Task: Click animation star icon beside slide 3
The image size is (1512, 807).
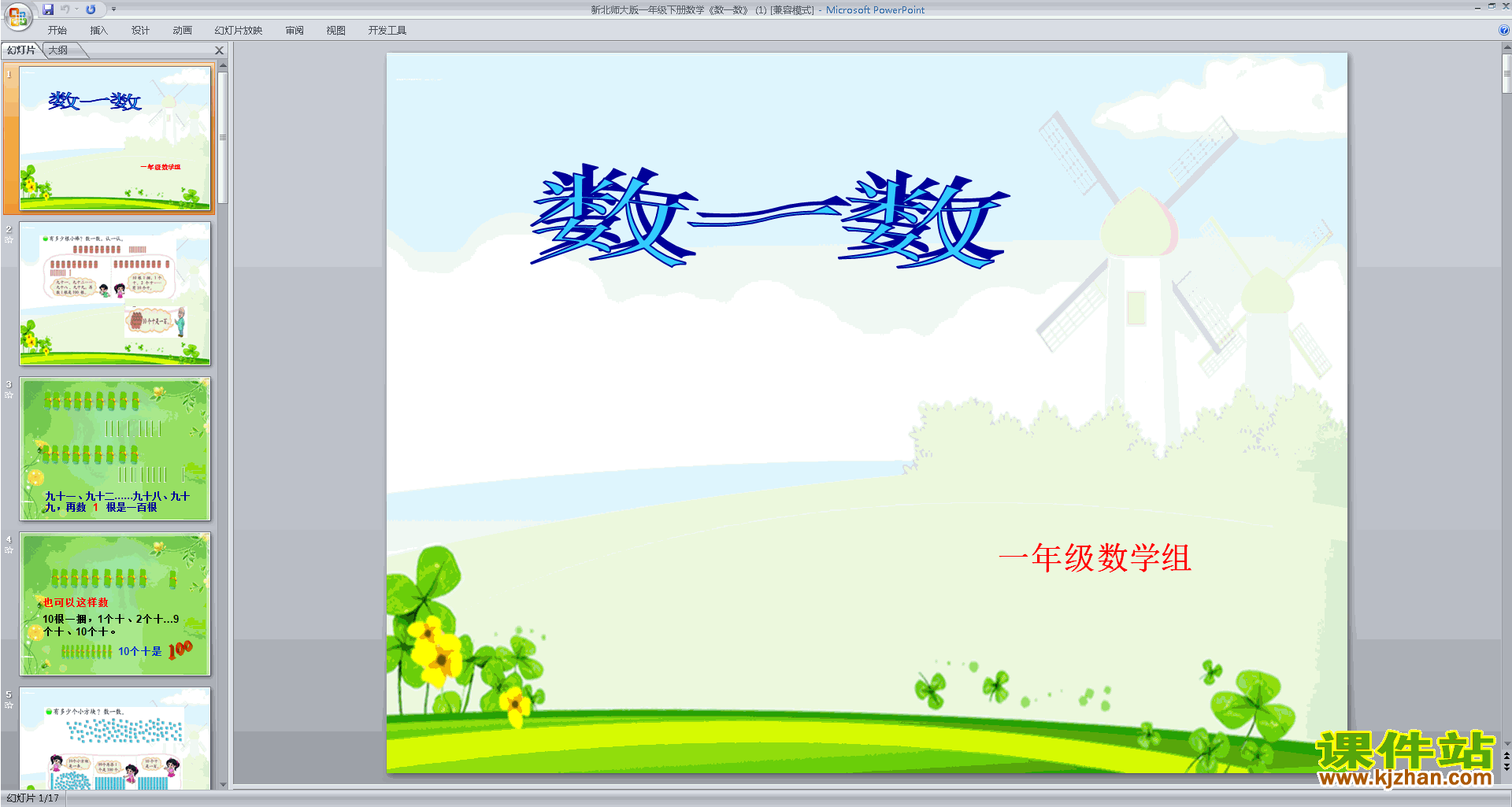Action: 9,395
